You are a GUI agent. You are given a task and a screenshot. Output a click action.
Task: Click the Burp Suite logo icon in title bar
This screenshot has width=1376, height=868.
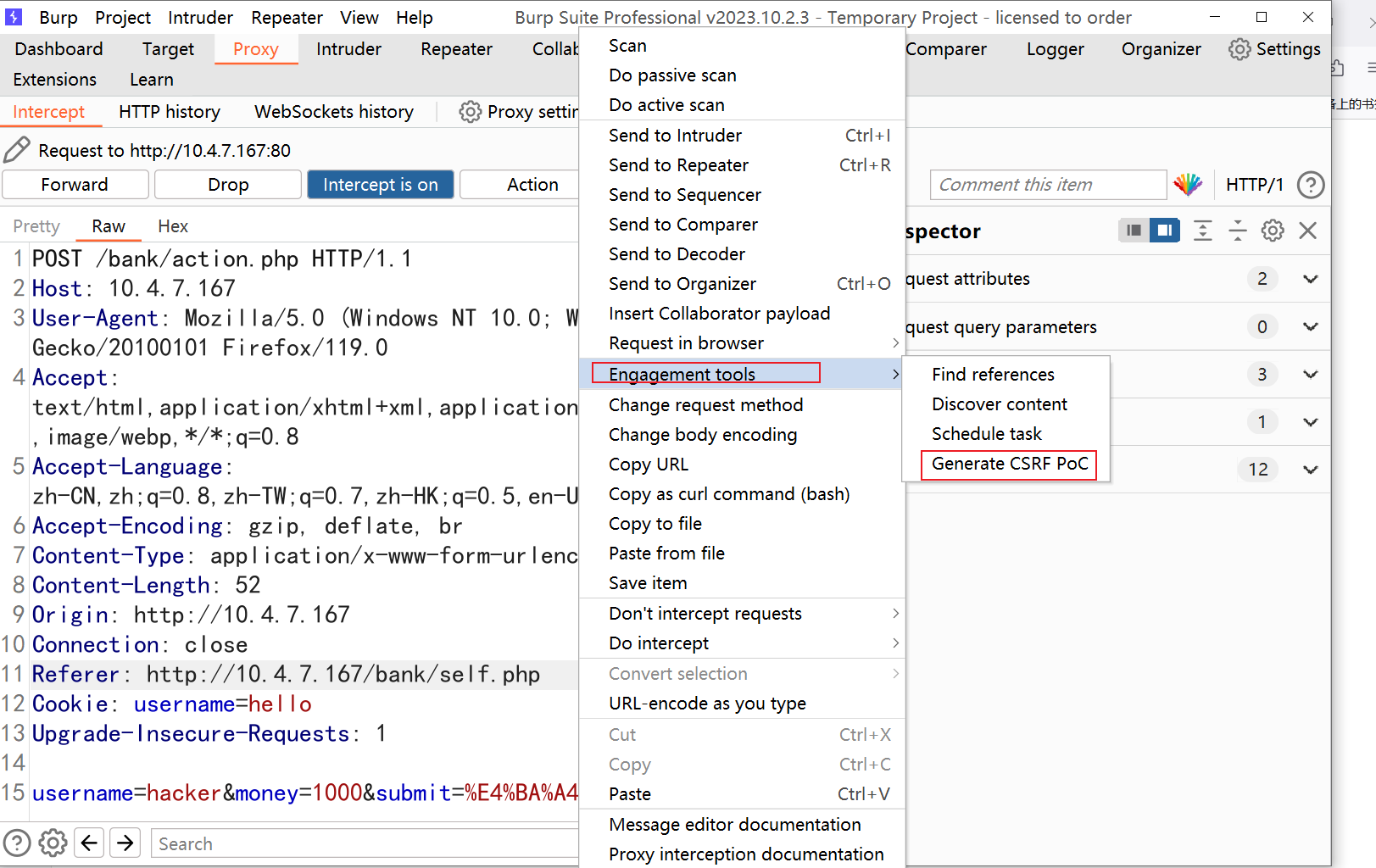pos(14,17)
